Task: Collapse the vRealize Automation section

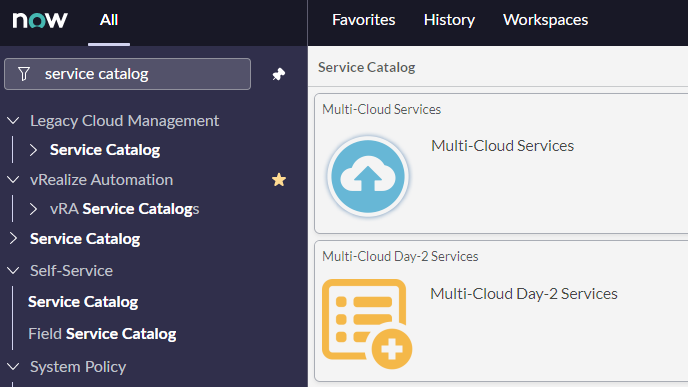Action: [x=13, y=179]
